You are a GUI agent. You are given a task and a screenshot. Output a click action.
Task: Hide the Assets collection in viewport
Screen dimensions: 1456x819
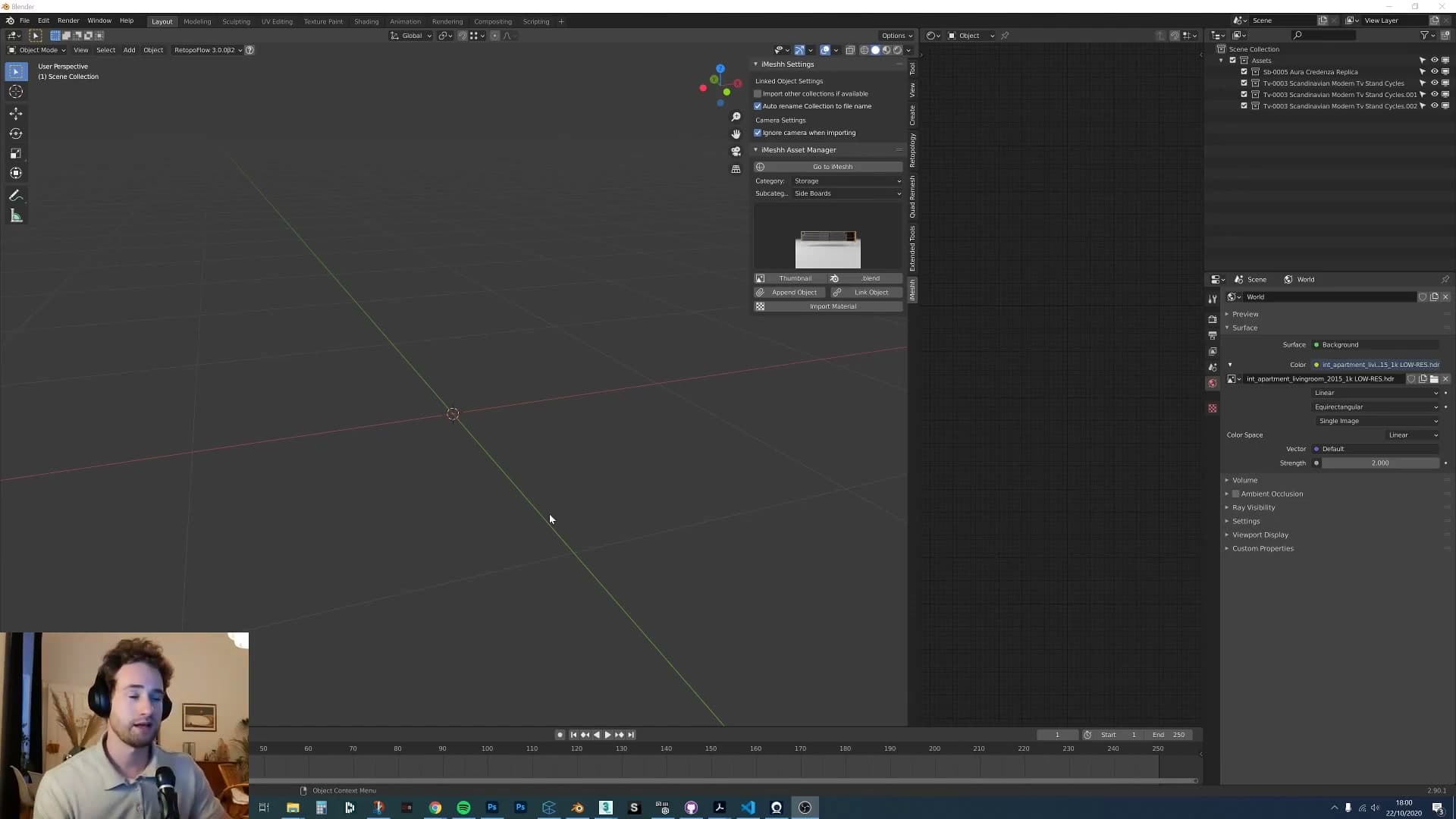[x=1434, y=61]
